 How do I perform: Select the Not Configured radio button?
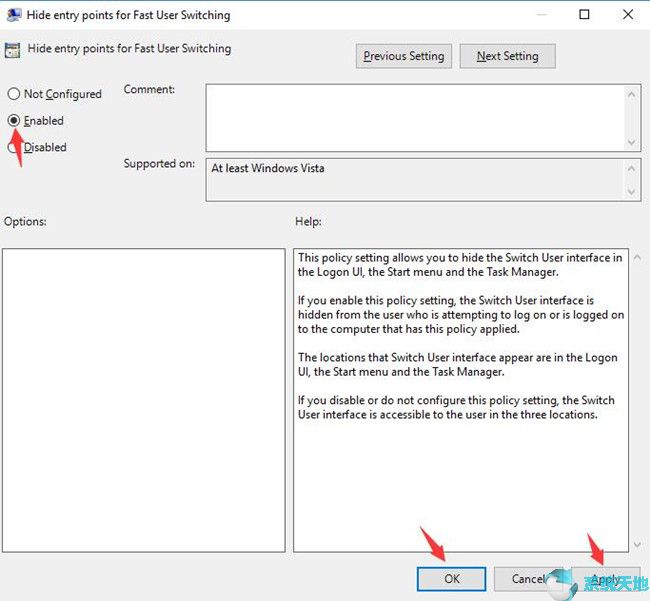point(14,94)
